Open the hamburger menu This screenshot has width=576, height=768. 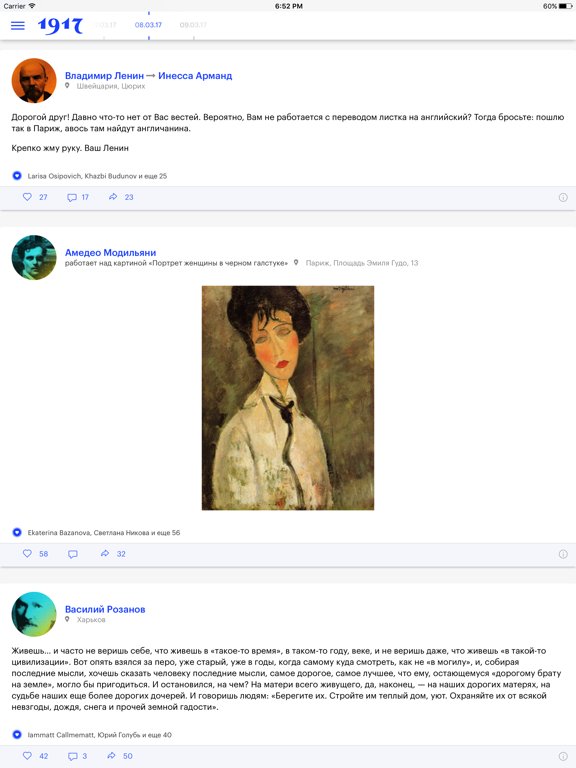pos(18,25)
